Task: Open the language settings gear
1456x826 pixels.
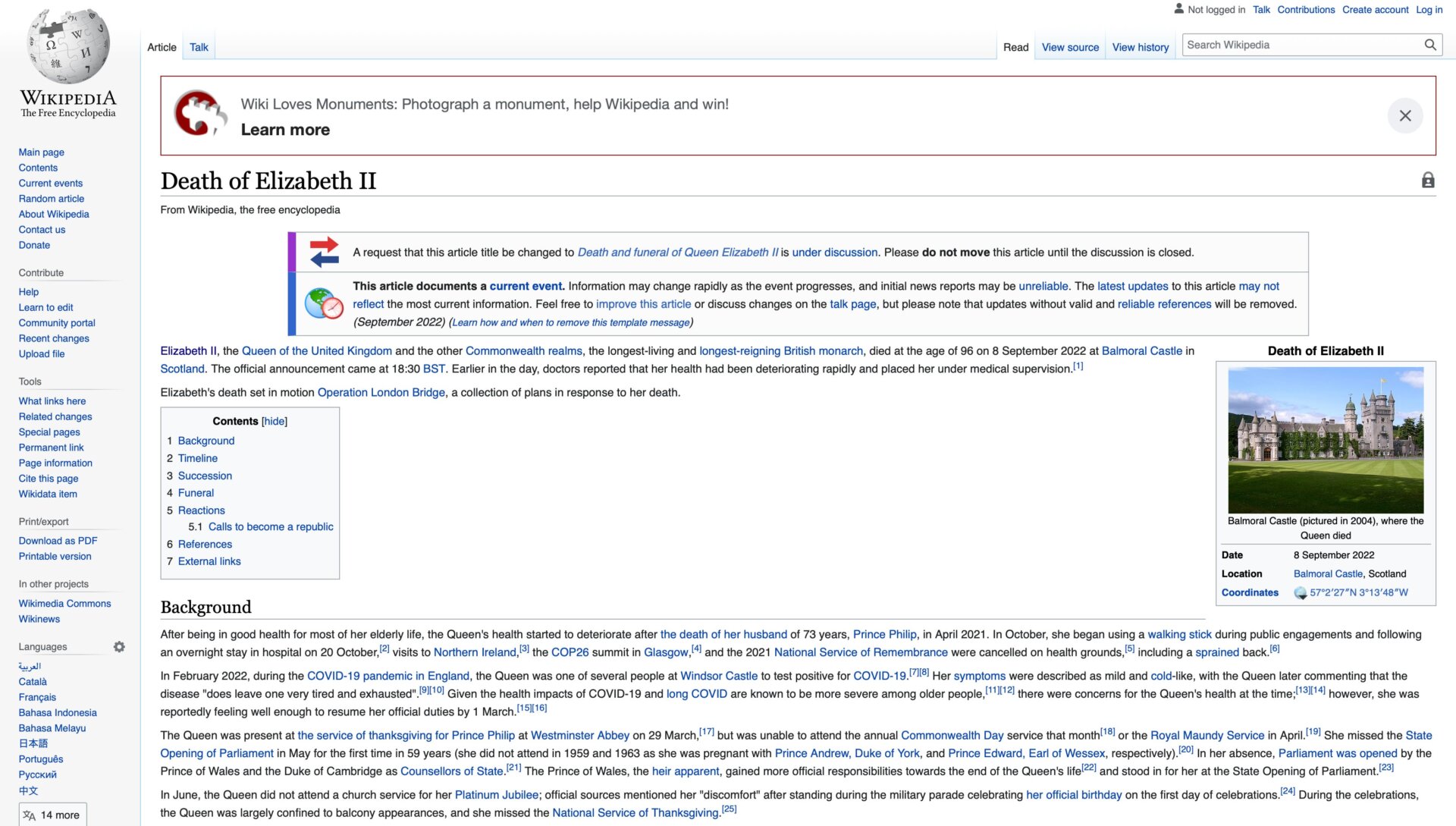Action: [x=120, y=647]
